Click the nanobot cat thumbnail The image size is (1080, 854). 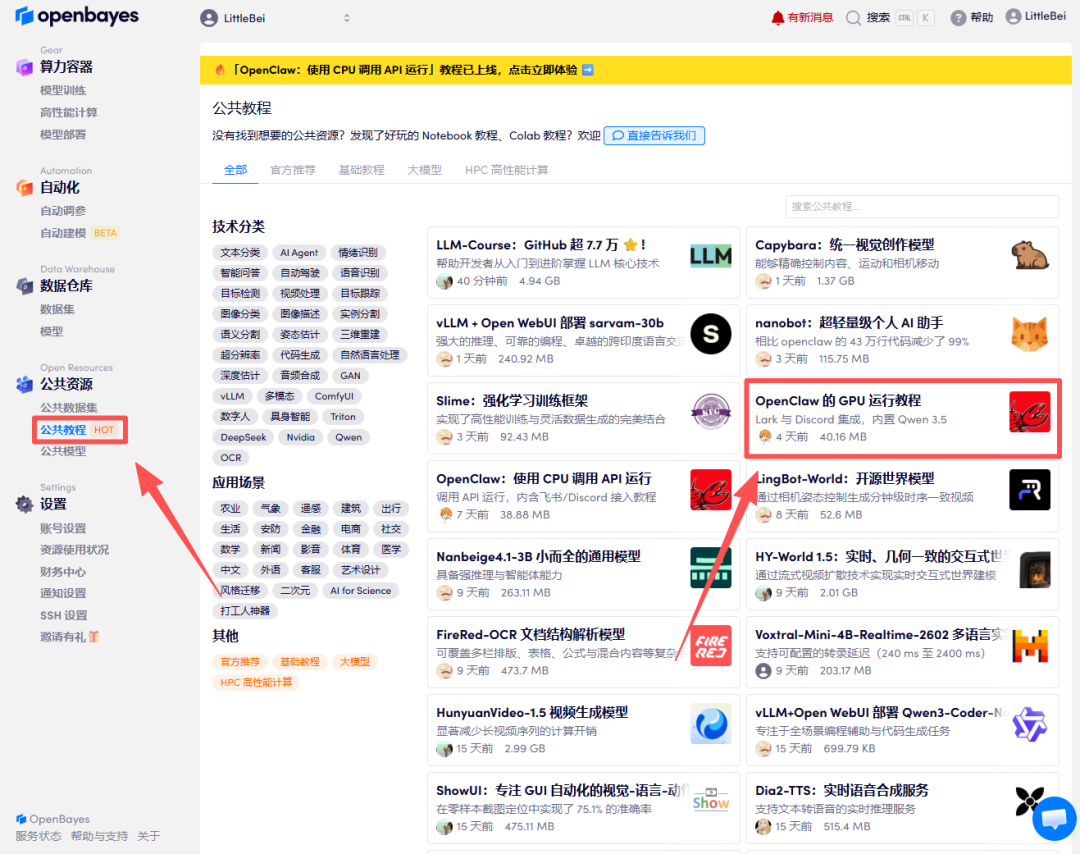click(1030, 334)
